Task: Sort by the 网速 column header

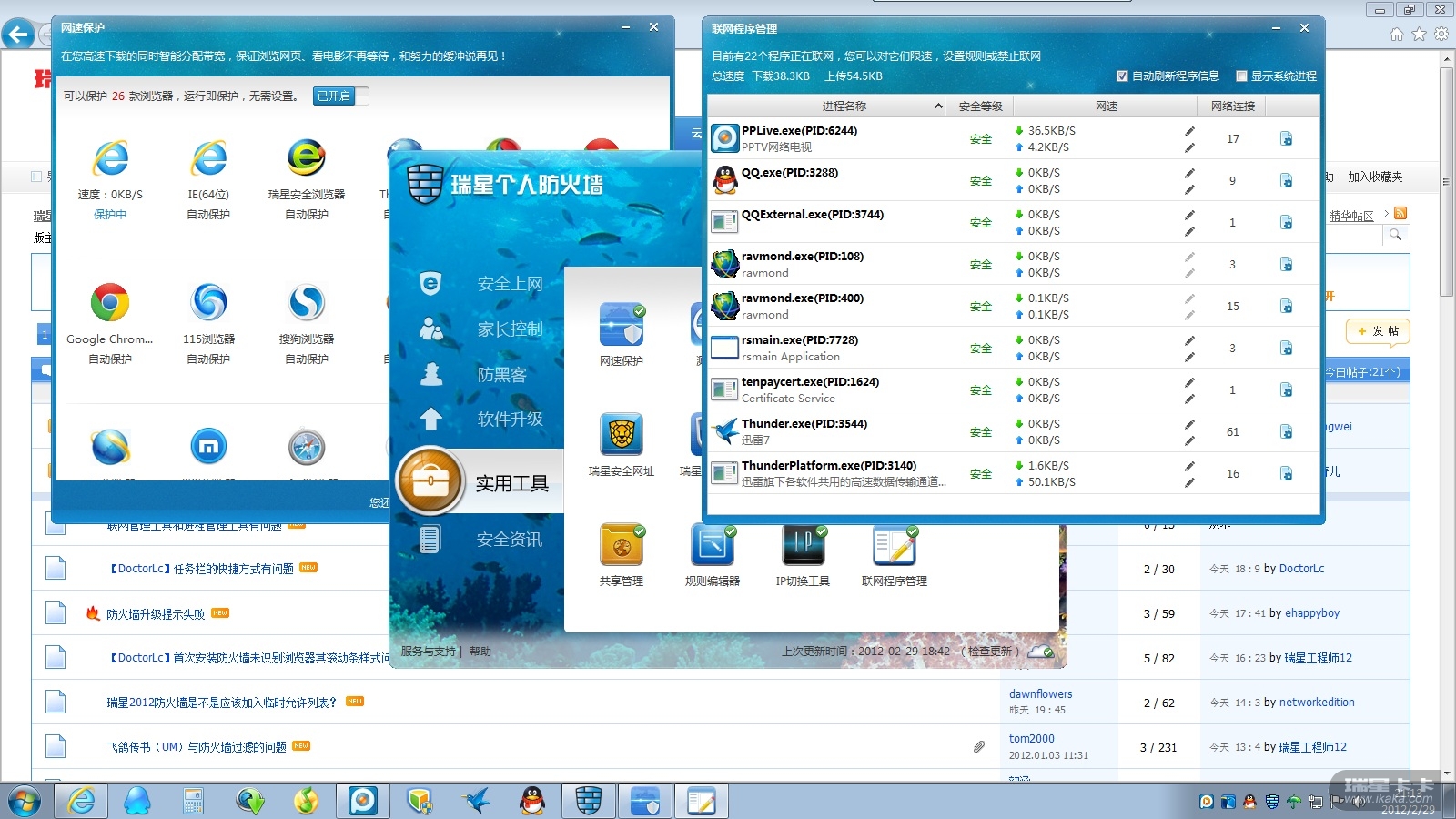Action: coord(1107,106)
